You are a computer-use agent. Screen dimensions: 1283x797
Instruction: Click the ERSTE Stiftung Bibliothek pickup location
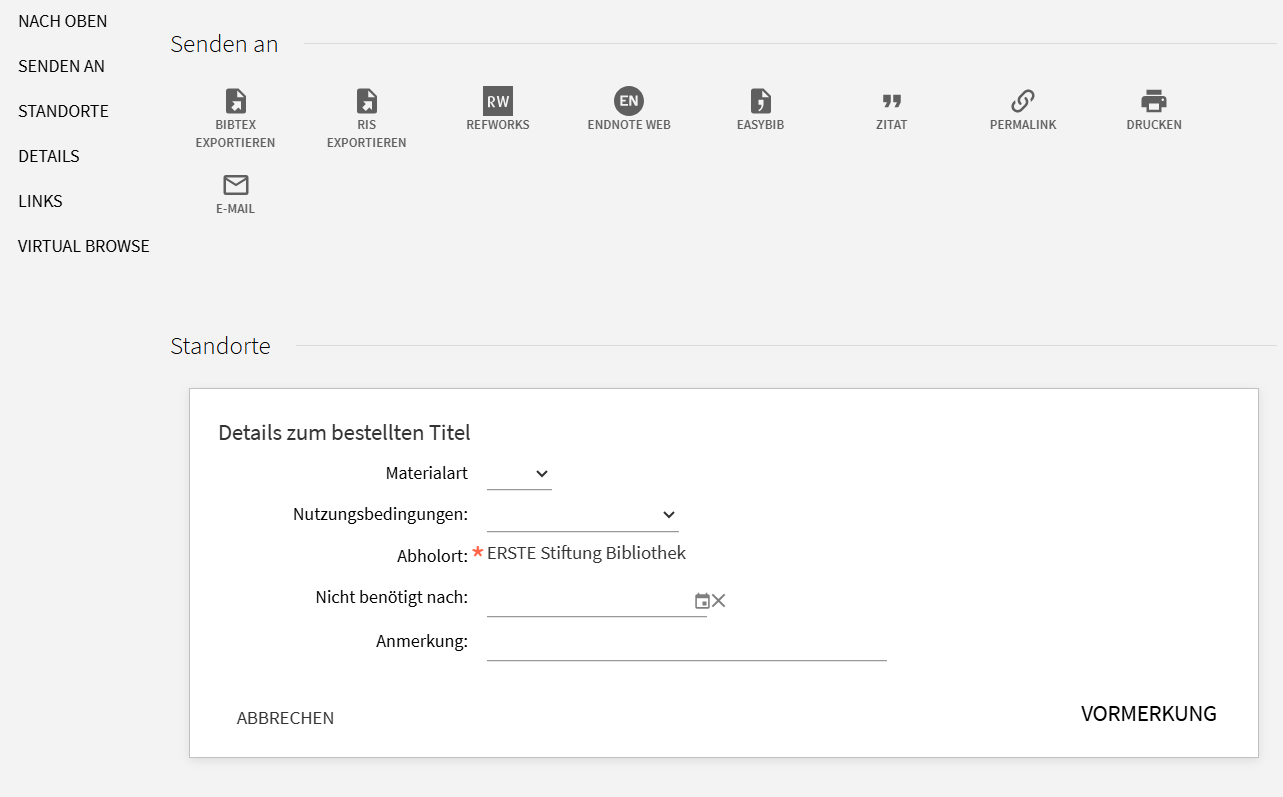(586, 553)
